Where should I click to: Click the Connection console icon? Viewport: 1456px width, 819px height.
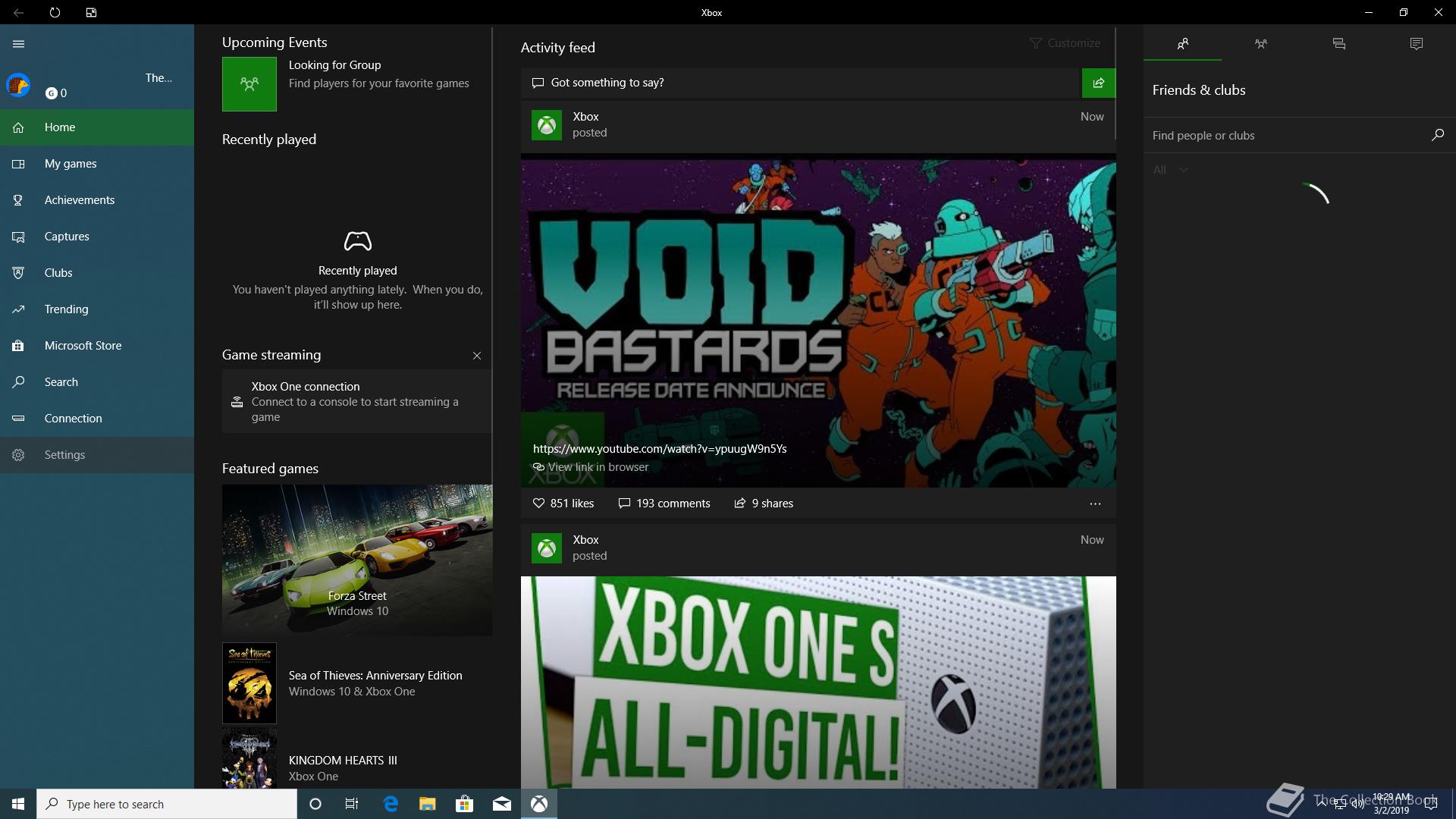(18, 419)
